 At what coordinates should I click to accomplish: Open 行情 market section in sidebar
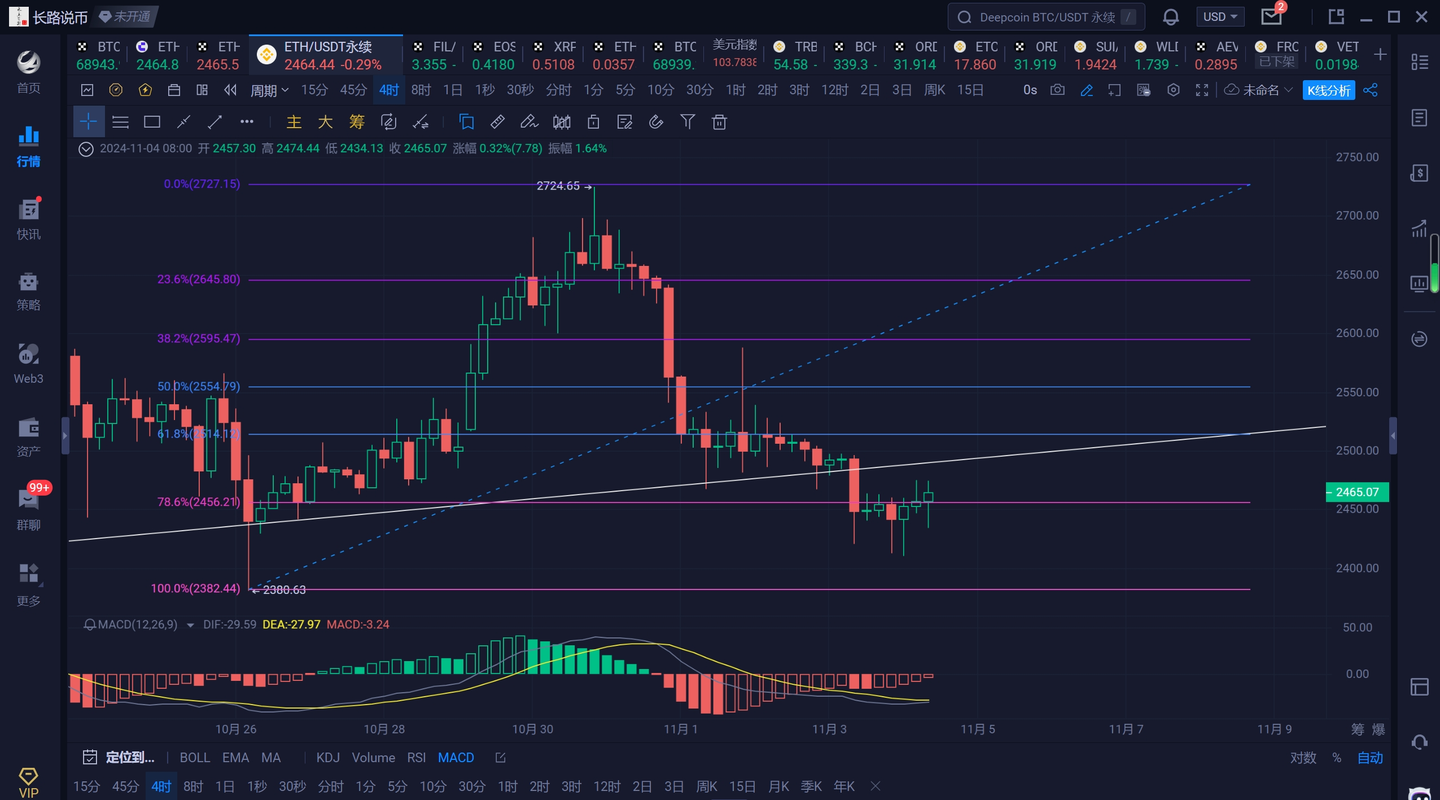click(x=28, y=146)
